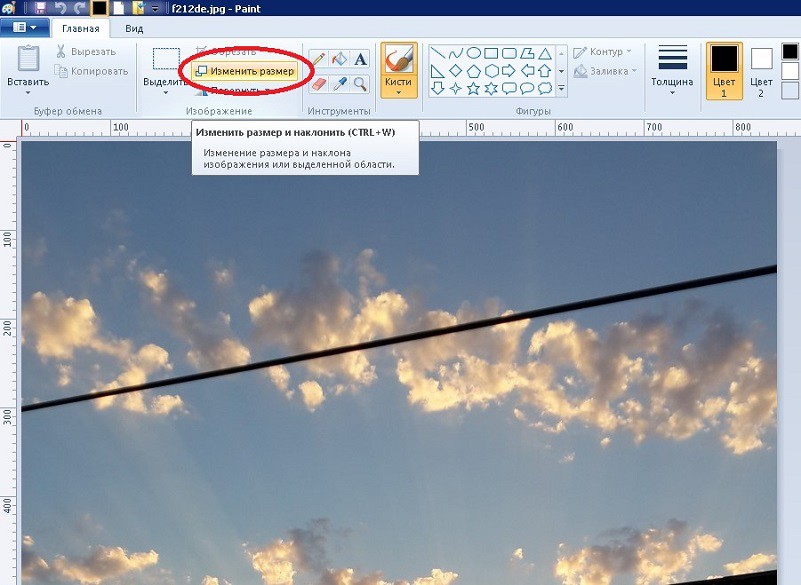801x585 pixels.
Task: Click the Изменить размер button
Action: tap(245, 71)
